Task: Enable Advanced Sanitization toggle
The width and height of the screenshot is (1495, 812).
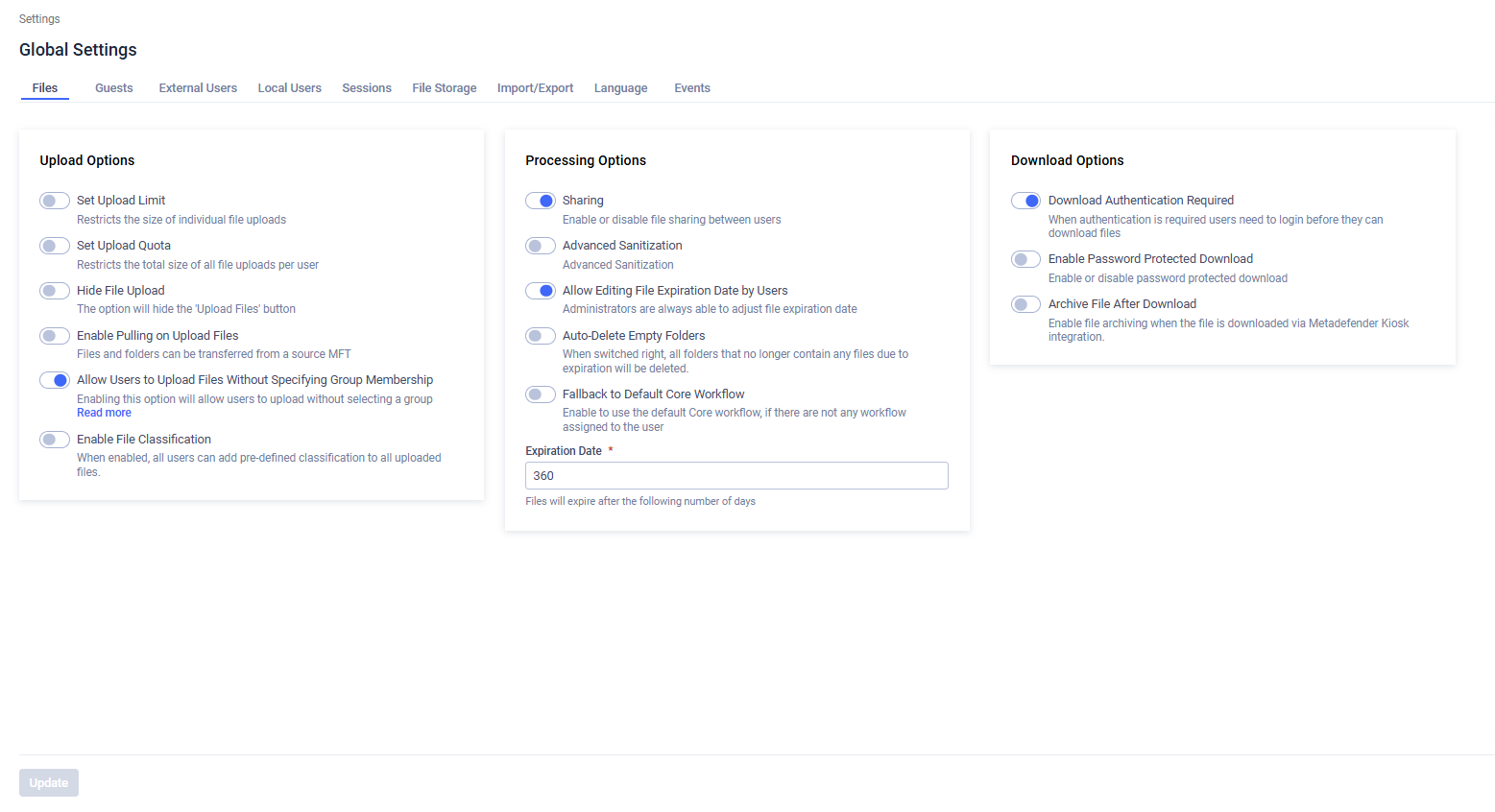Action: 541,246
